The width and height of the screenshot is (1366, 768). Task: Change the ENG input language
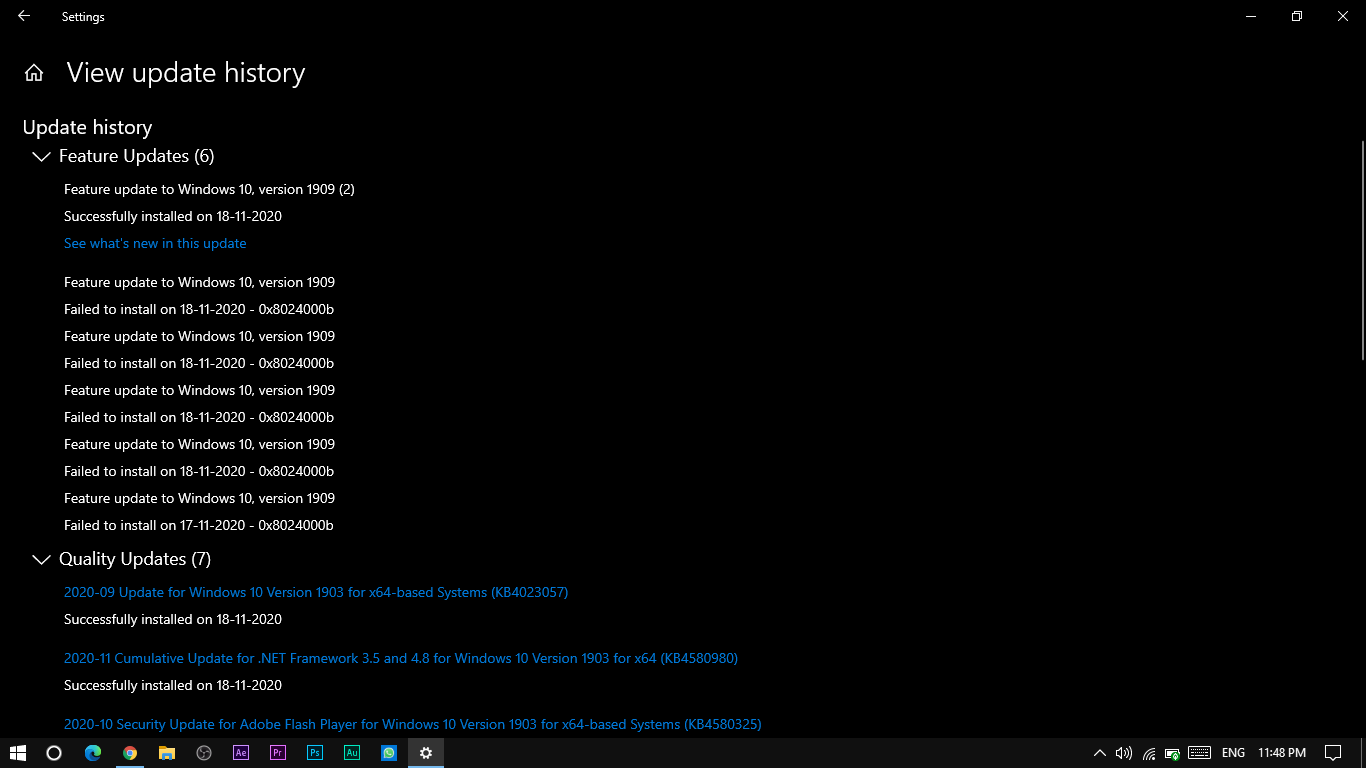click(1234, 753)
